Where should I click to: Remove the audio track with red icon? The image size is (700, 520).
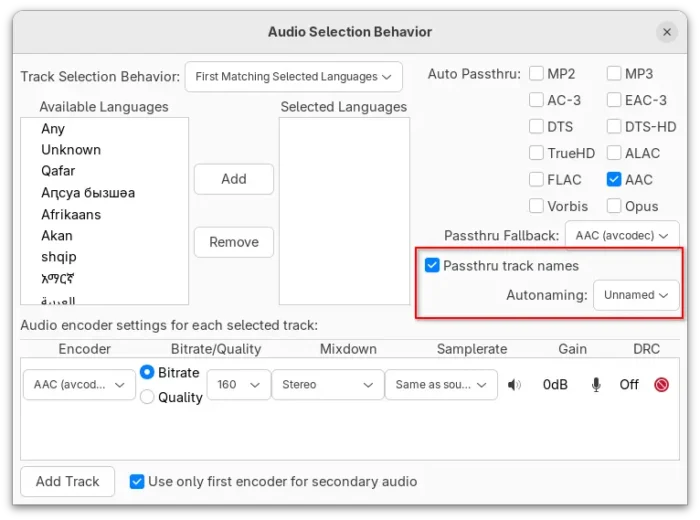point(661,385)
